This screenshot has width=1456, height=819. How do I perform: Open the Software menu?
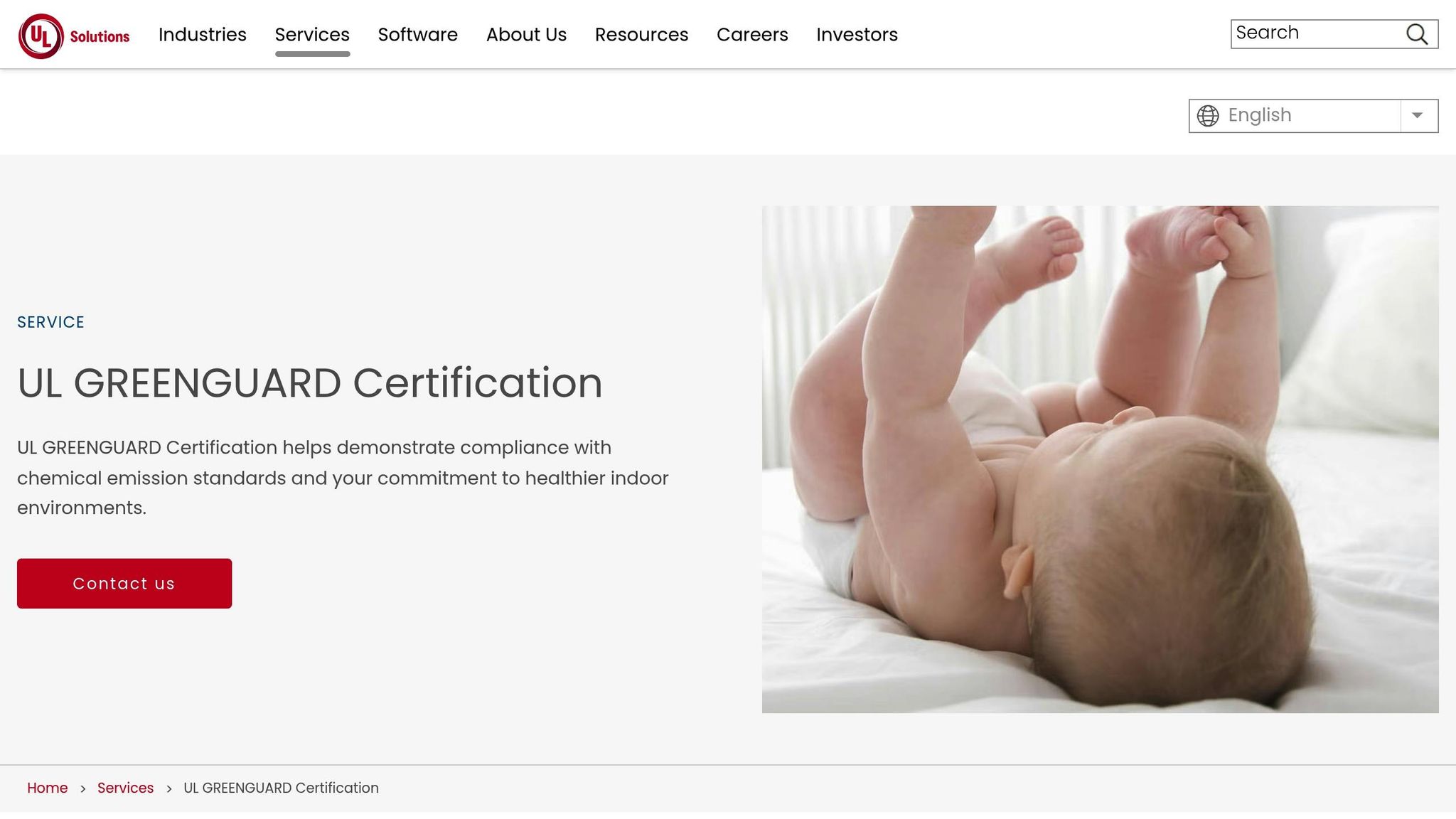(418, 34)
